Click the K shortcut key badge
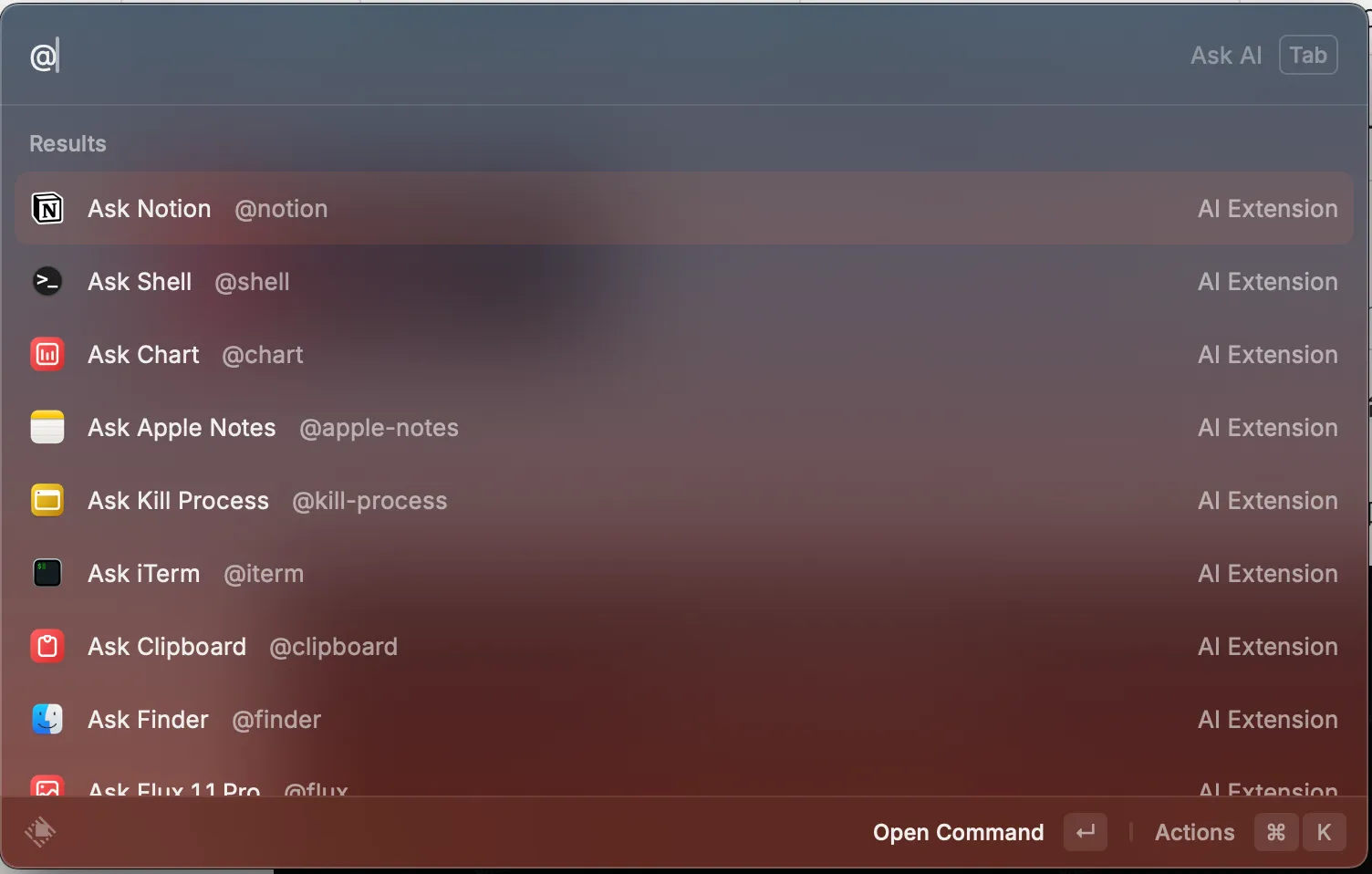The image size is (1372, 874). point(1324,832)
